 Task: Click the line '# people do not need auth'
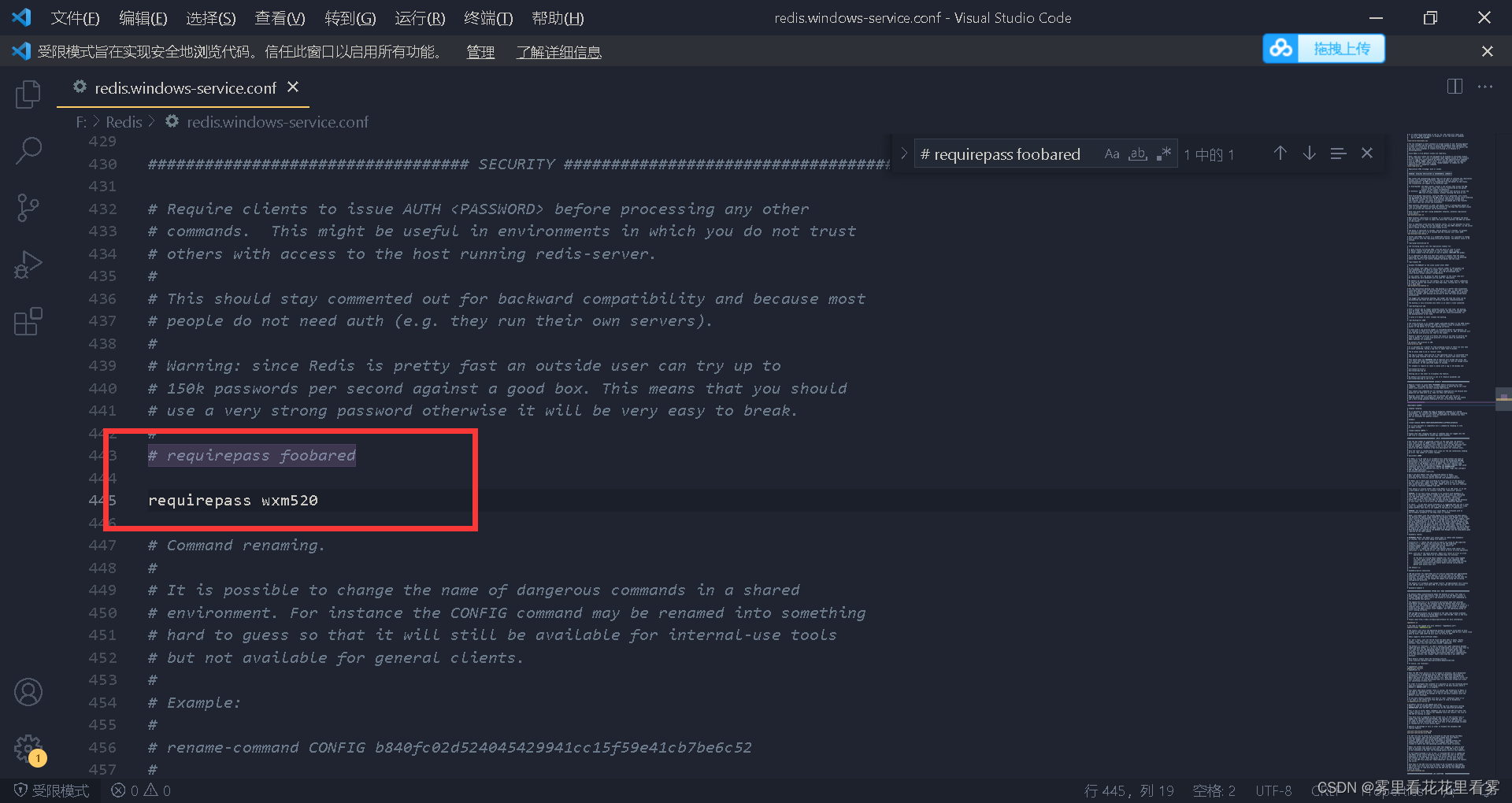click(430, 321)
